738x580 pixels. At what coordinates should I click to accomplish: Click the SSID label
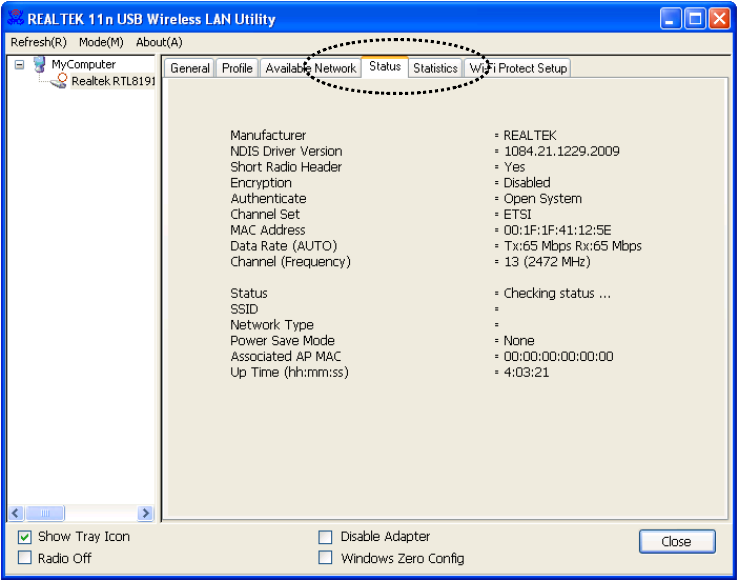[x=244, y=309]
